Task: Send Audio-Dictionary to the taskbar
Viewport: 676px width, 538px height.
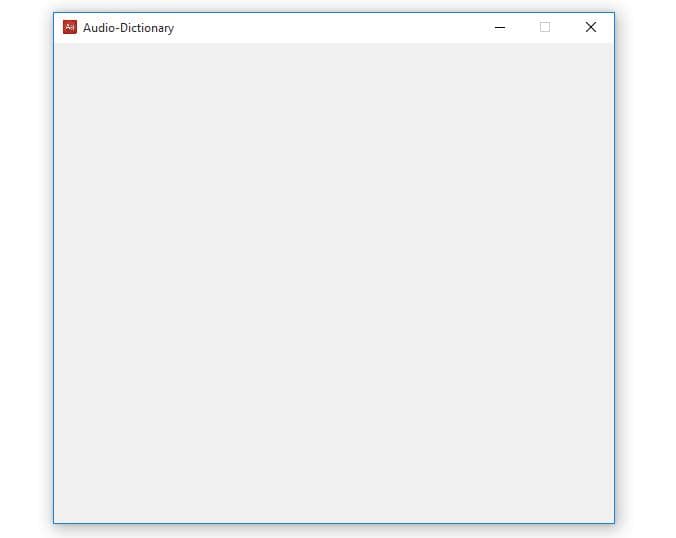Action: (500, 27)
